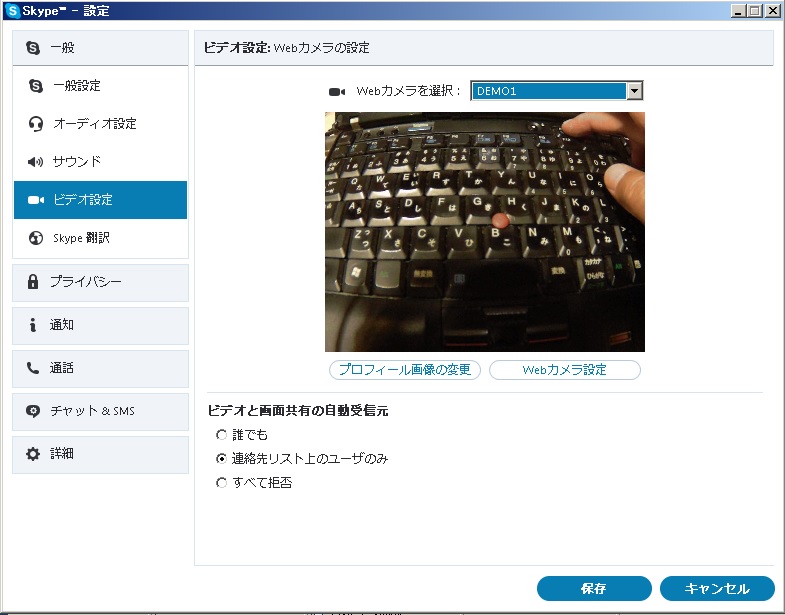Expand the プライバシー section

pos(100,283)
